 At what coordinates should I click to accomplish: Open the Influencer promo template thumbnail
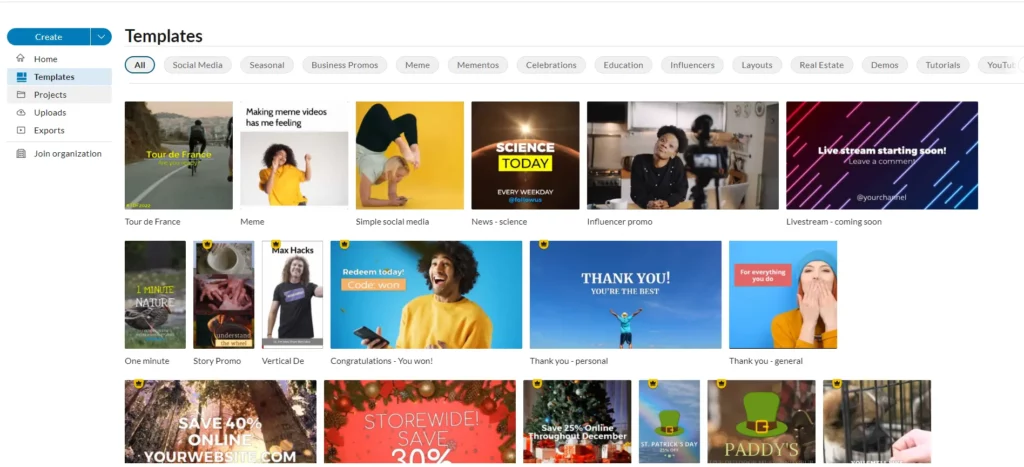point(682,155)
